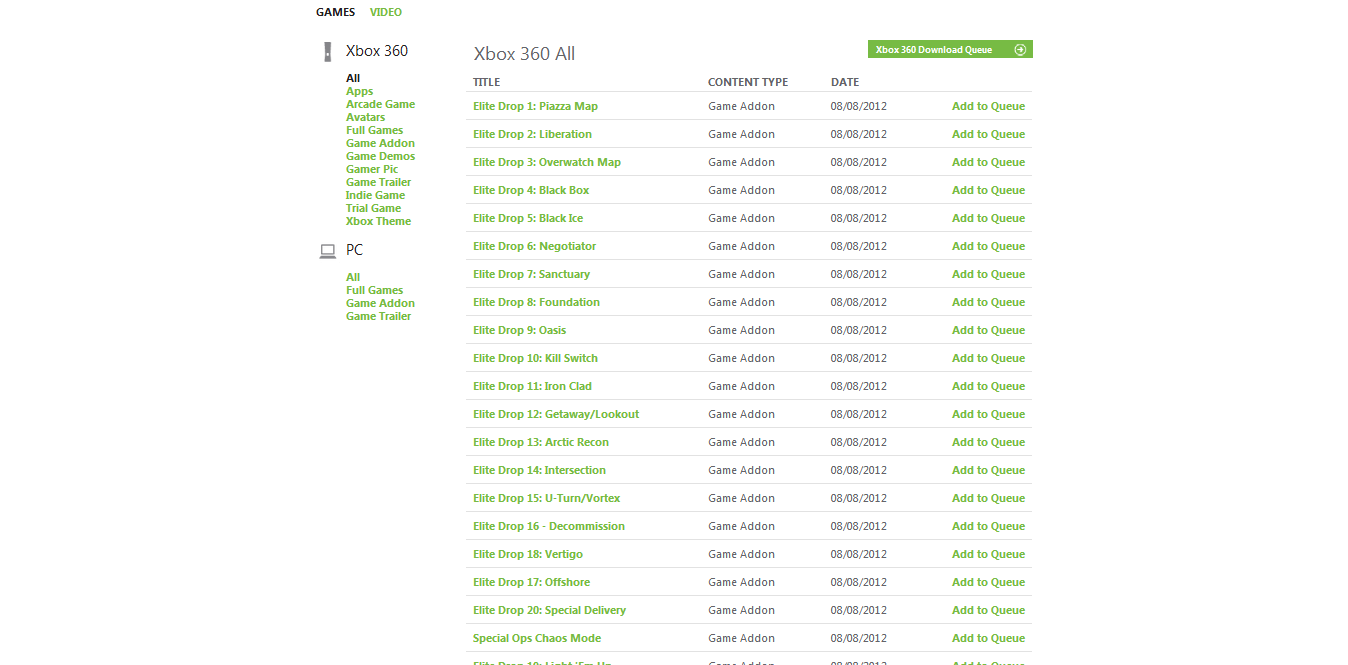1348x665 pixels.
Task: Open Elite Drop 8: Foundation
Action: coord(536,302)
